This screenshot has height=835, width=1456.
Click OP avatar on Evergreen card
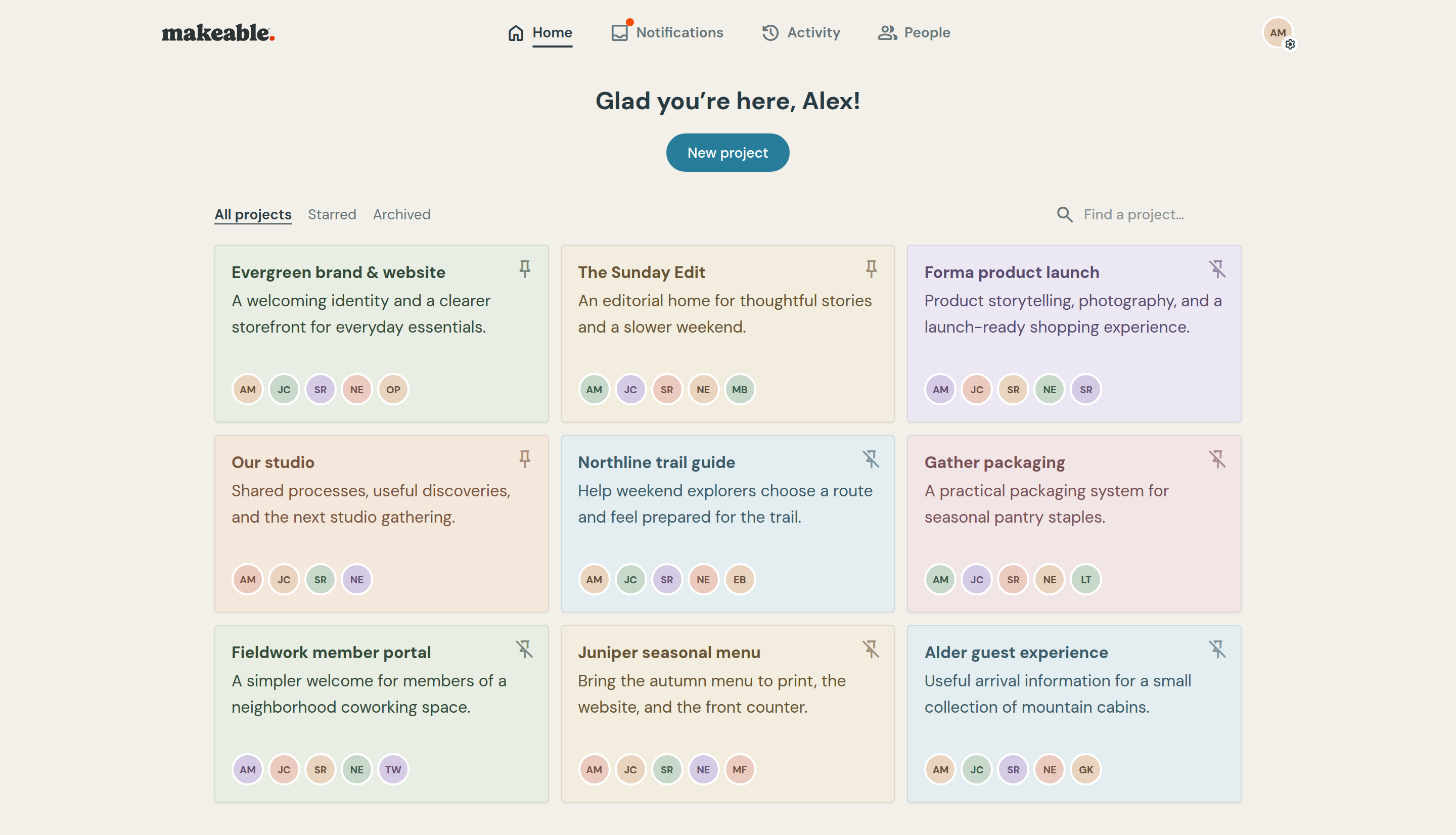393,389
